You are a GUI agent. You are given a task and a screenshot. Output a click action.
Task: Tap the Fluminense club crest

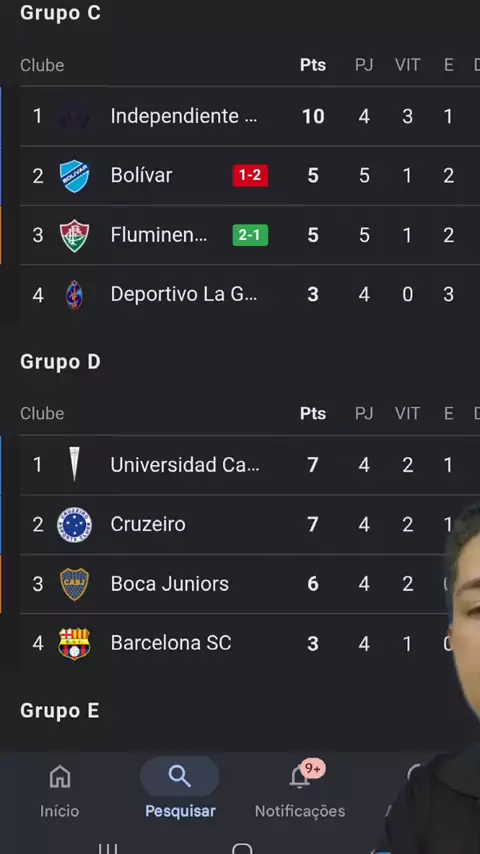click(x=74, y=235)
